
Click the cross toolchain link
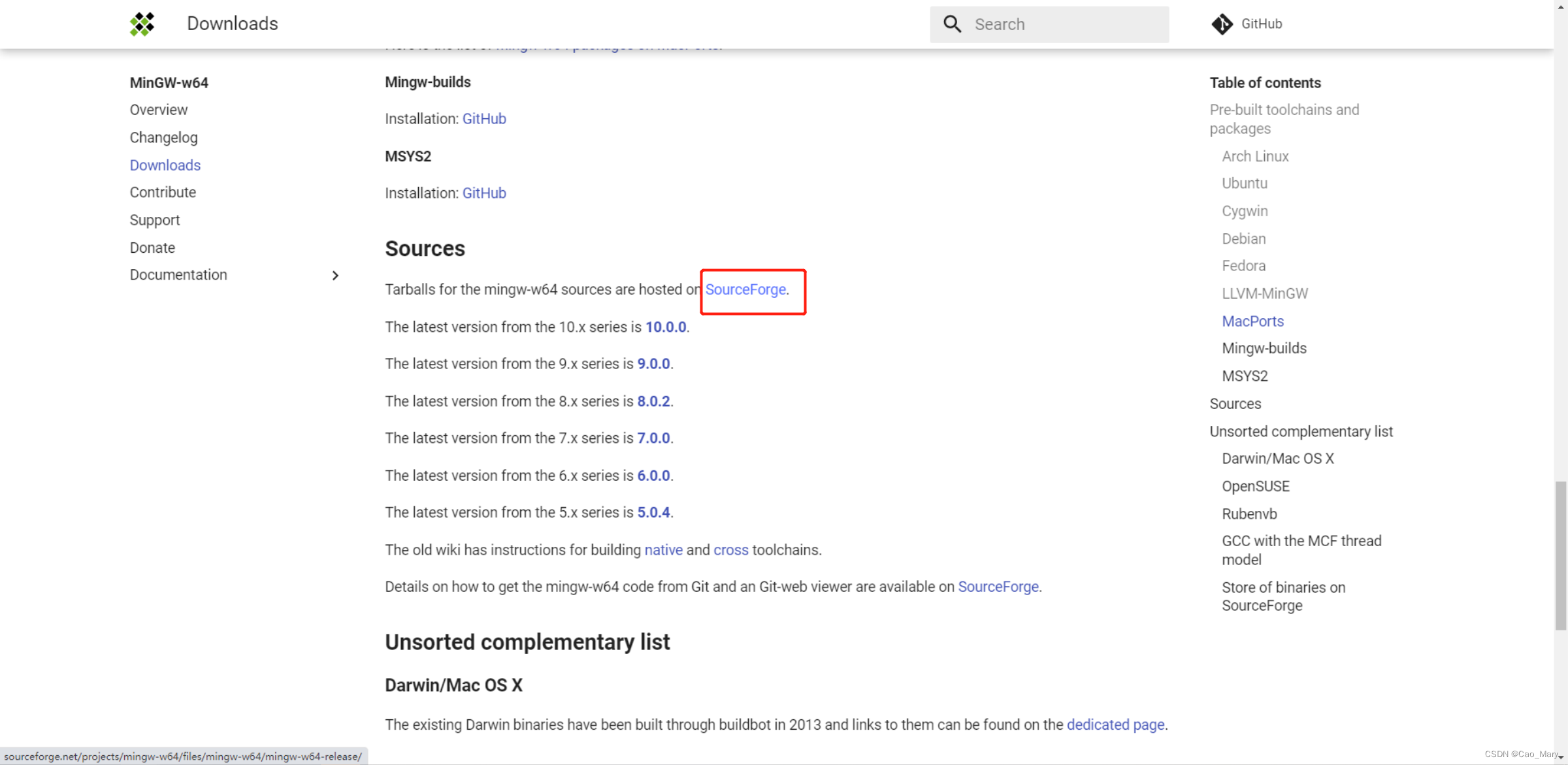point(729,550)
